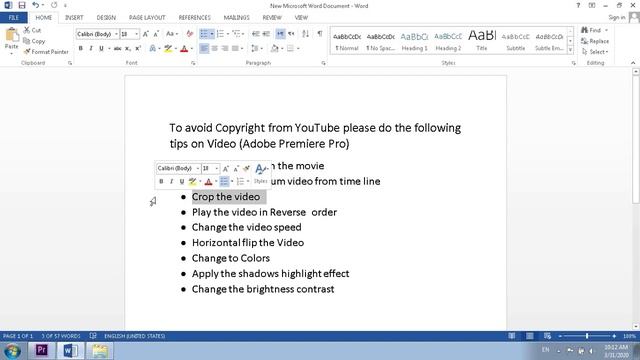
Task: Apply ribbon red font color
Action: [184, 49]
